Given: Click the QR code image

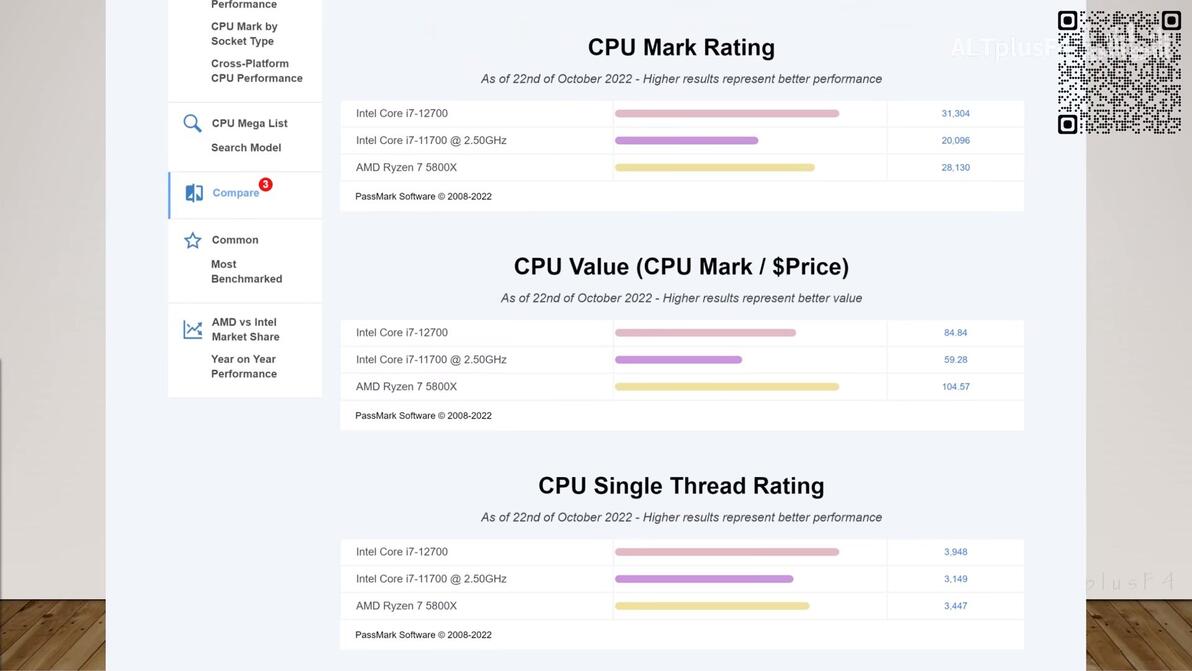Looking at the screenshot, I should pyautogui.click(x=1119, y=72).
